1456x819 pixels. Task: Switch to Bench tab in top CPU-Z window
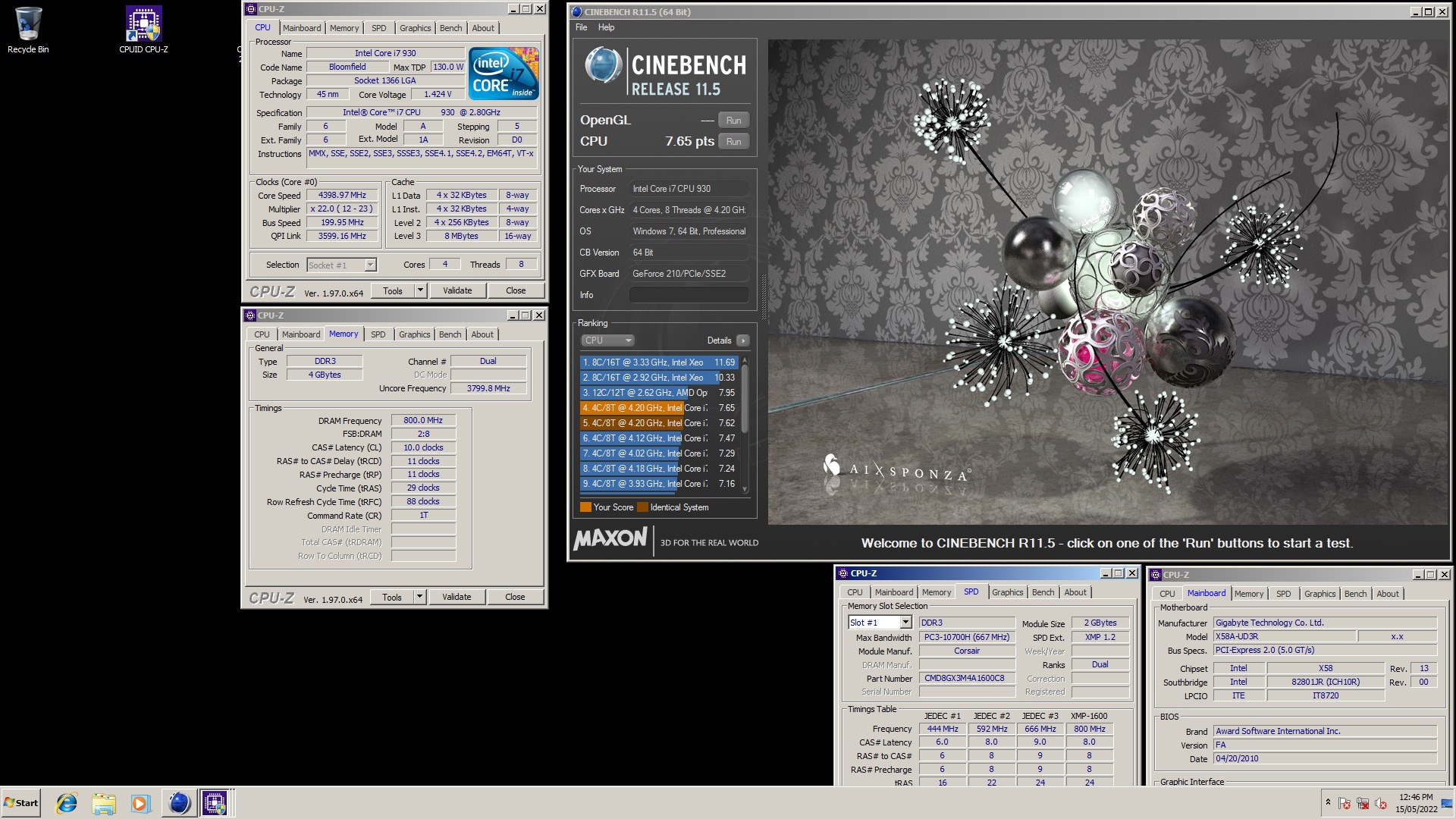click(x=450, y=28)
